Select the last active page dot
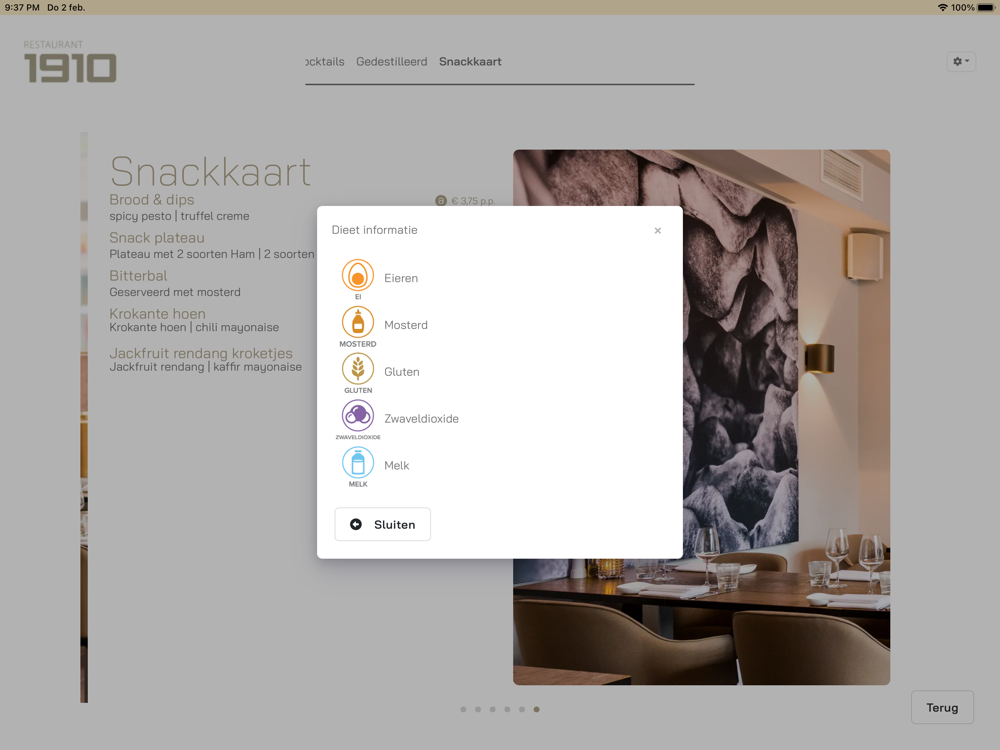The image size is (1000, 750). [x=536, y=709]
